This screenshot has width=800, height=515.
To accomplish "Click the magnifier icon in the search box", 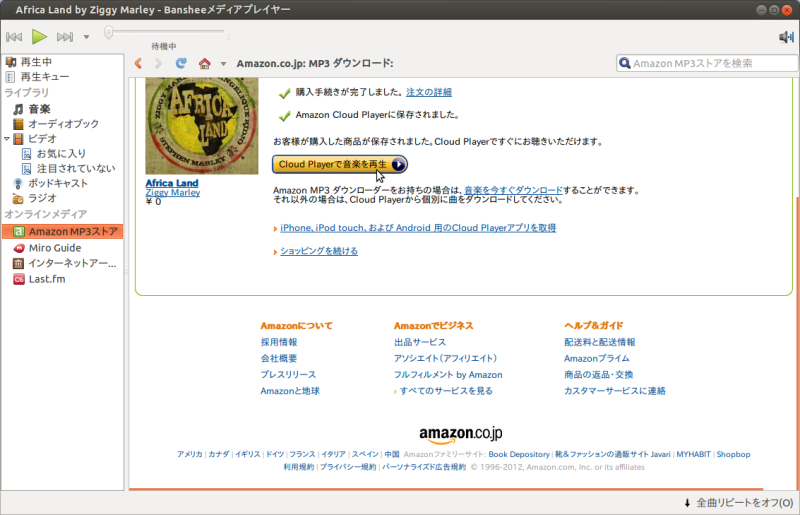I will click(x=624, y=63).
